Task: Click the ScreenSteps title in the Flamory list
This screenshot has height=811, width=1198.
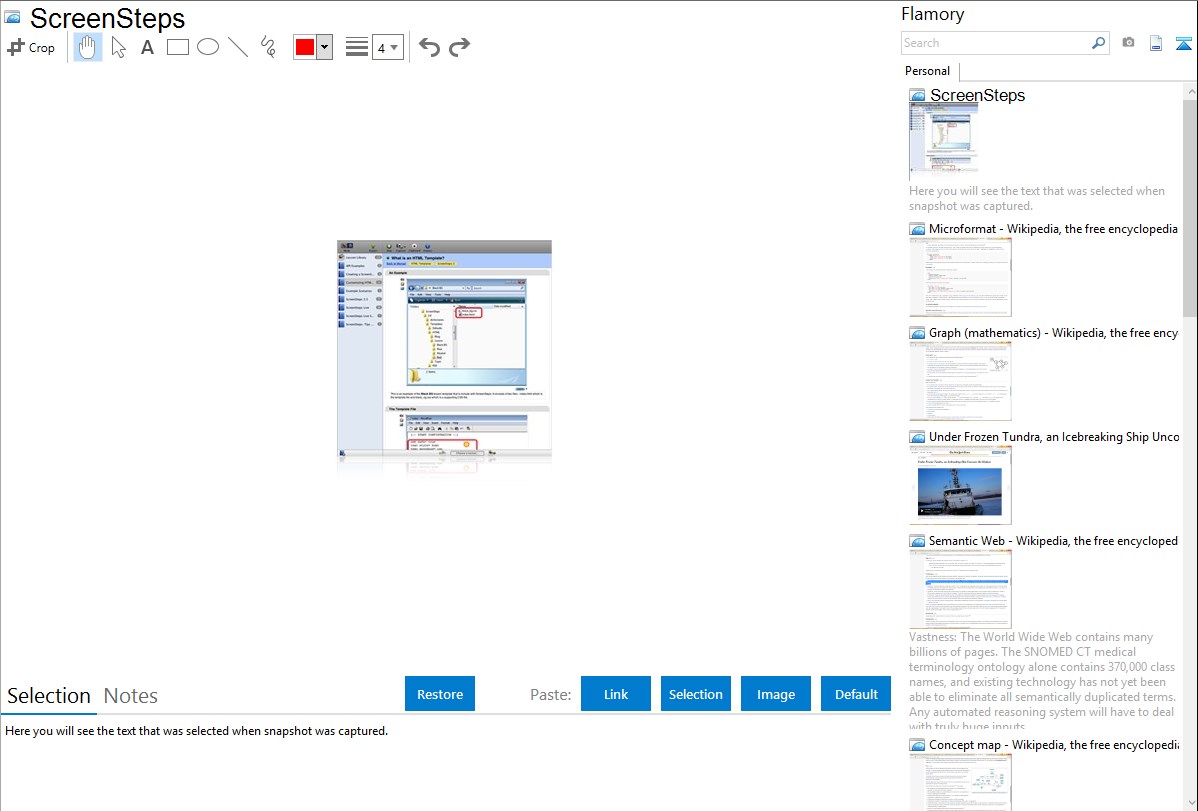Action: pos(978,96)
